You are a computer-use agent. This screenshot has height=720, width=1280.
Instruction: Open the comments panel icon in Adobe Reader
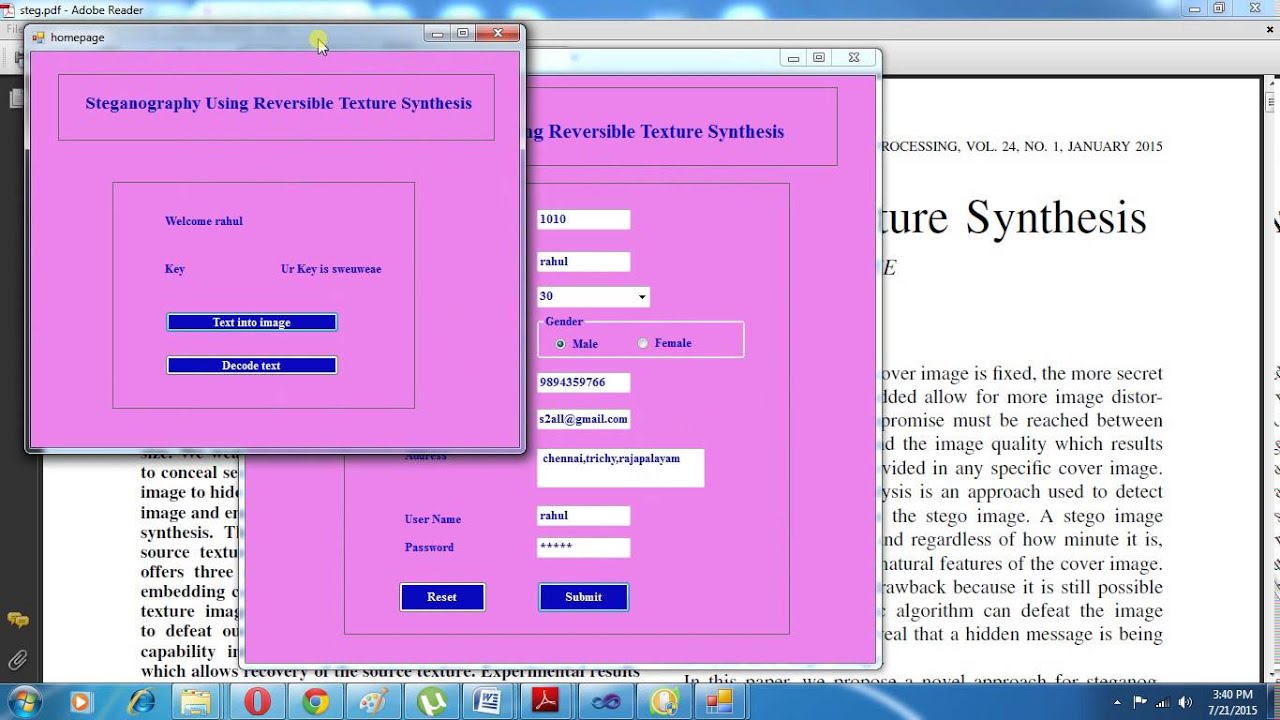pos(17,620)
